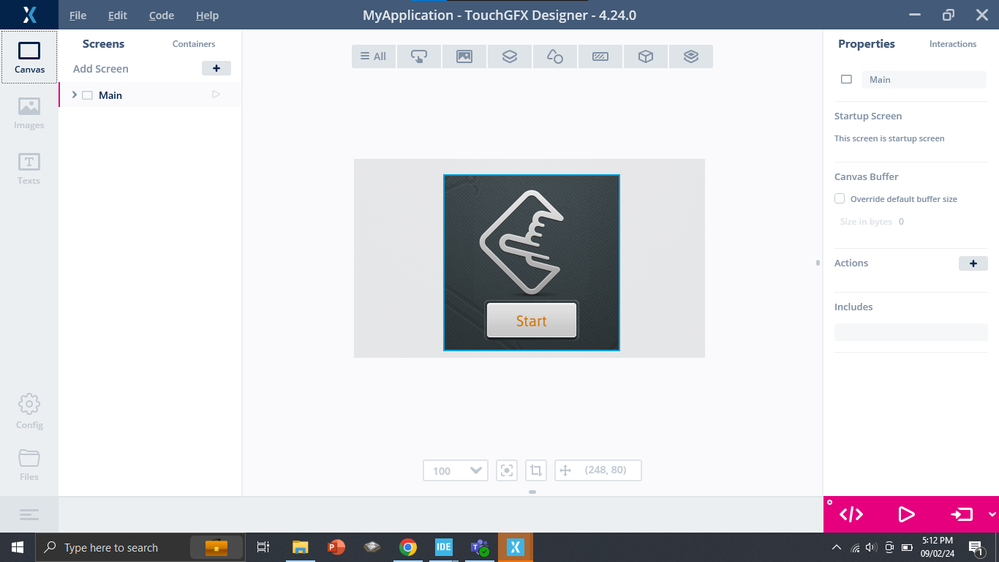Open the Custom containers widget category
The image size is (999, 562).
[691, 56]
